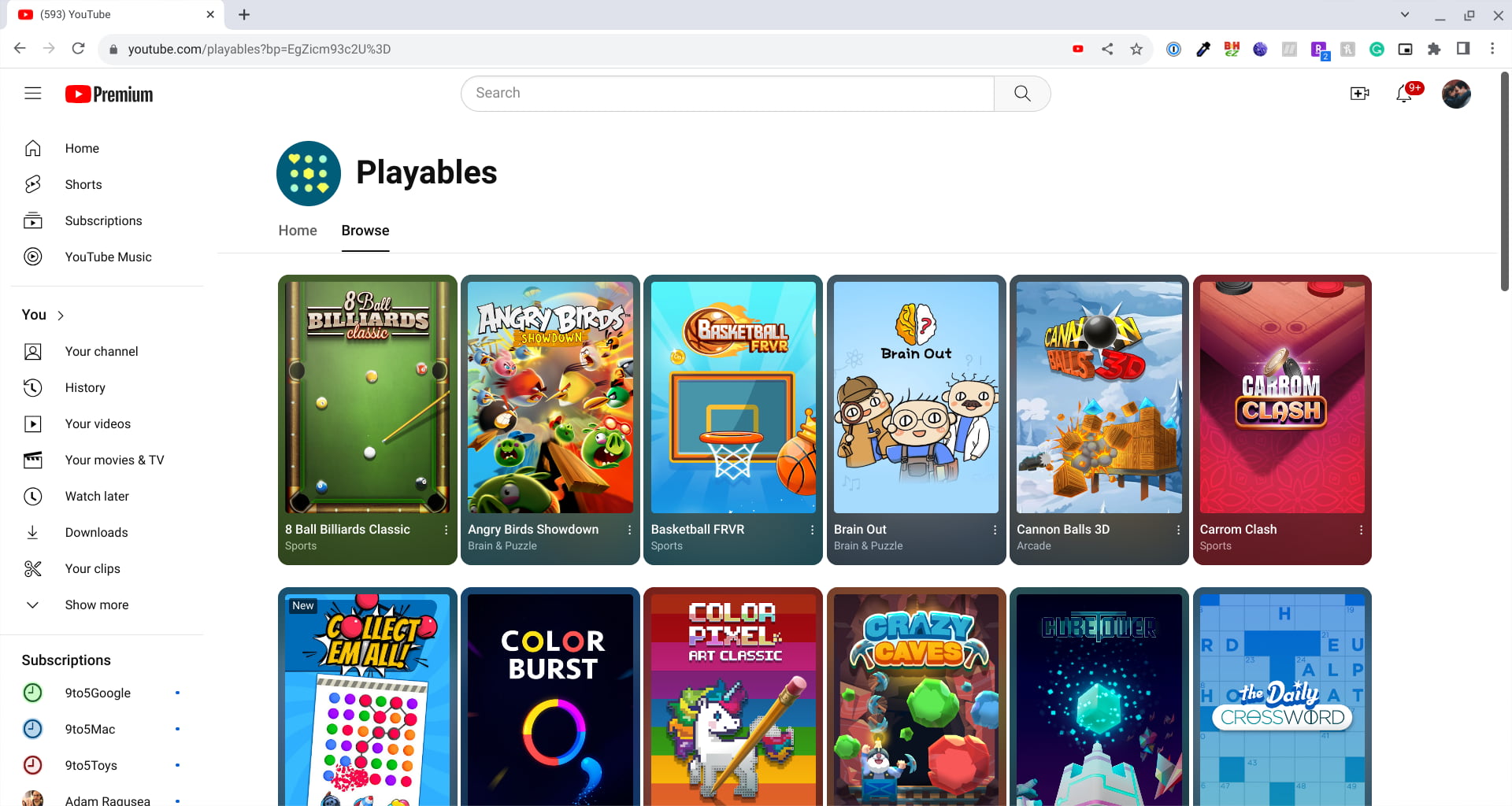The height and width of the screenshot is (806, 1512).
Task: Click your profile avatar picture
Action: point(1456,93)
